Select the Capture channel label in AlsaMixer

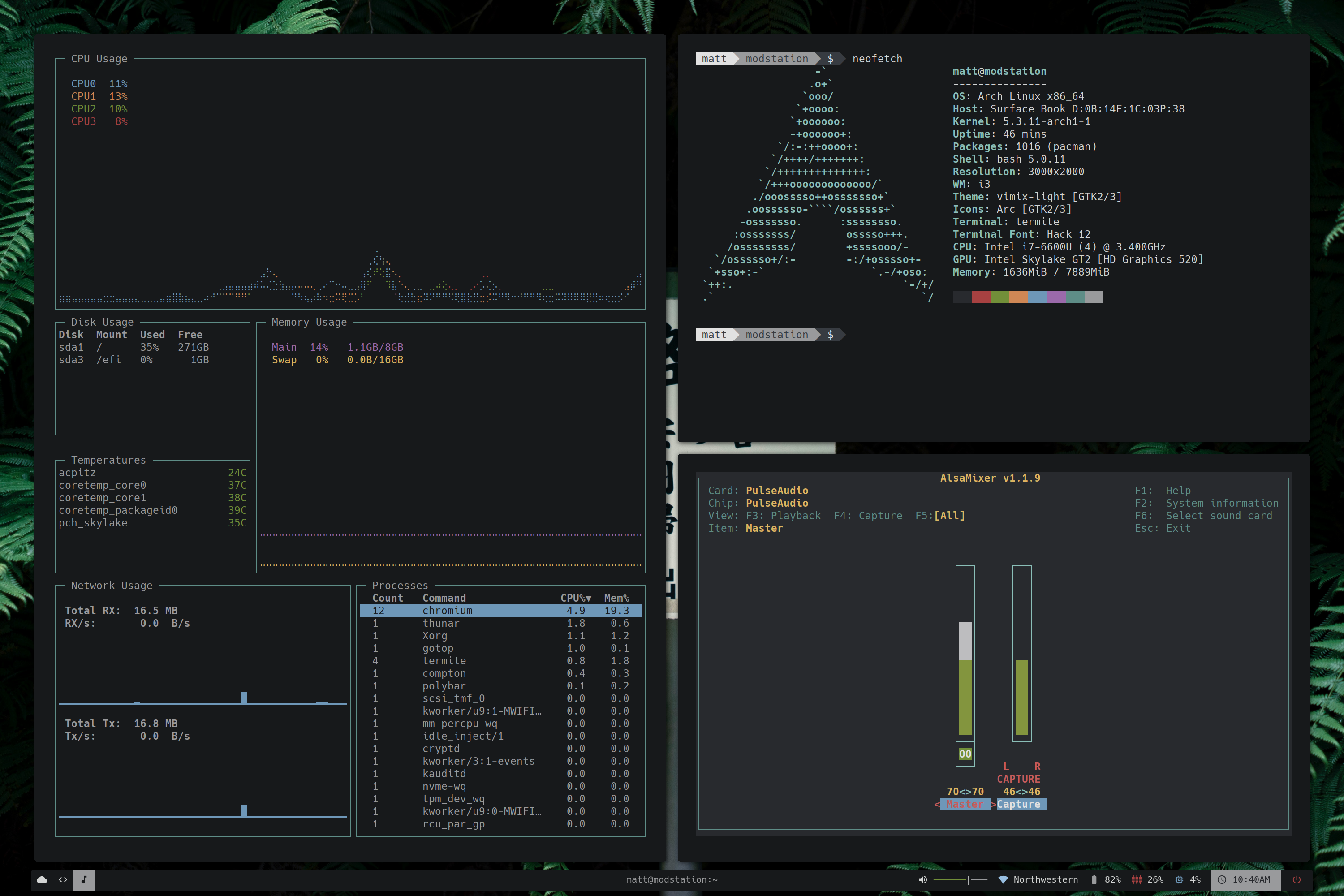pyautogui.click(x=1021, y=805)
